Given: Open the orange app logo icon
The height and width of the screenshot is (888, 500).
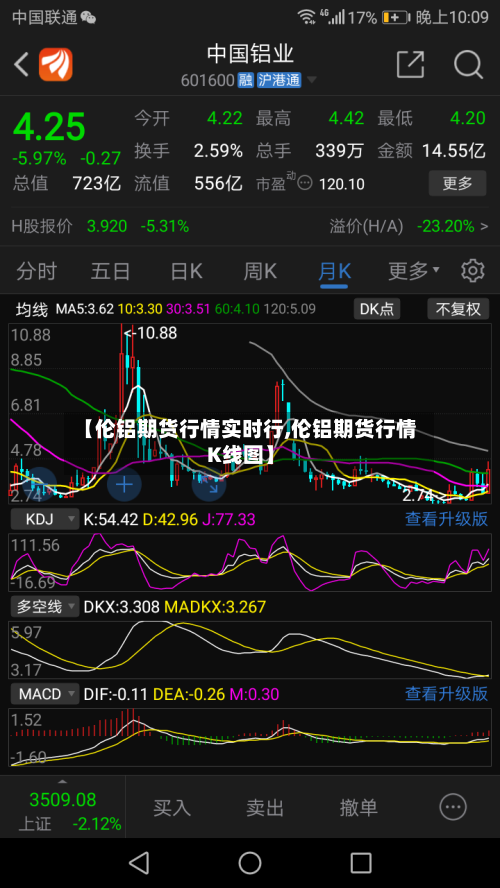Looking at the screenshot, I should point(55,65).
